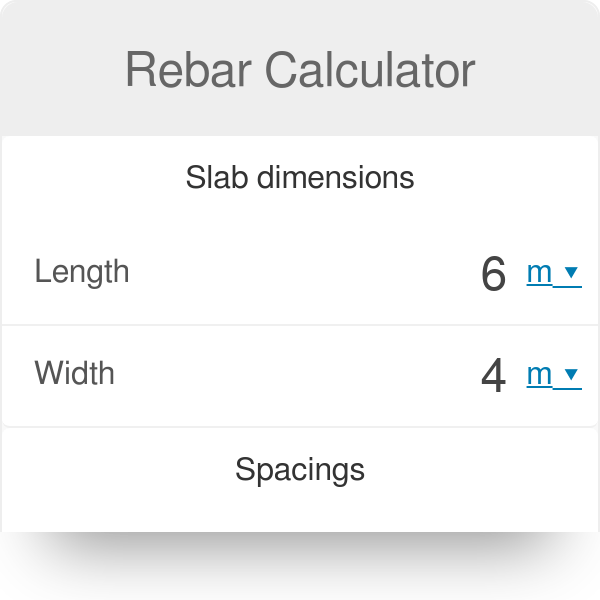Open the Length unit dropdown showing m
The width and height of the screenshot is (600, 600).
(554, 273)
